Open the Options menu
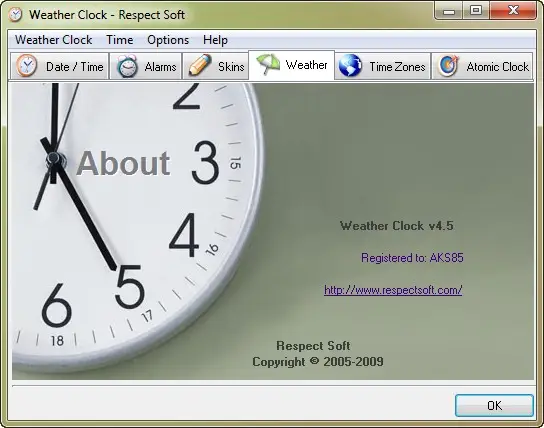544x428 pixels. tap(168, 40)
